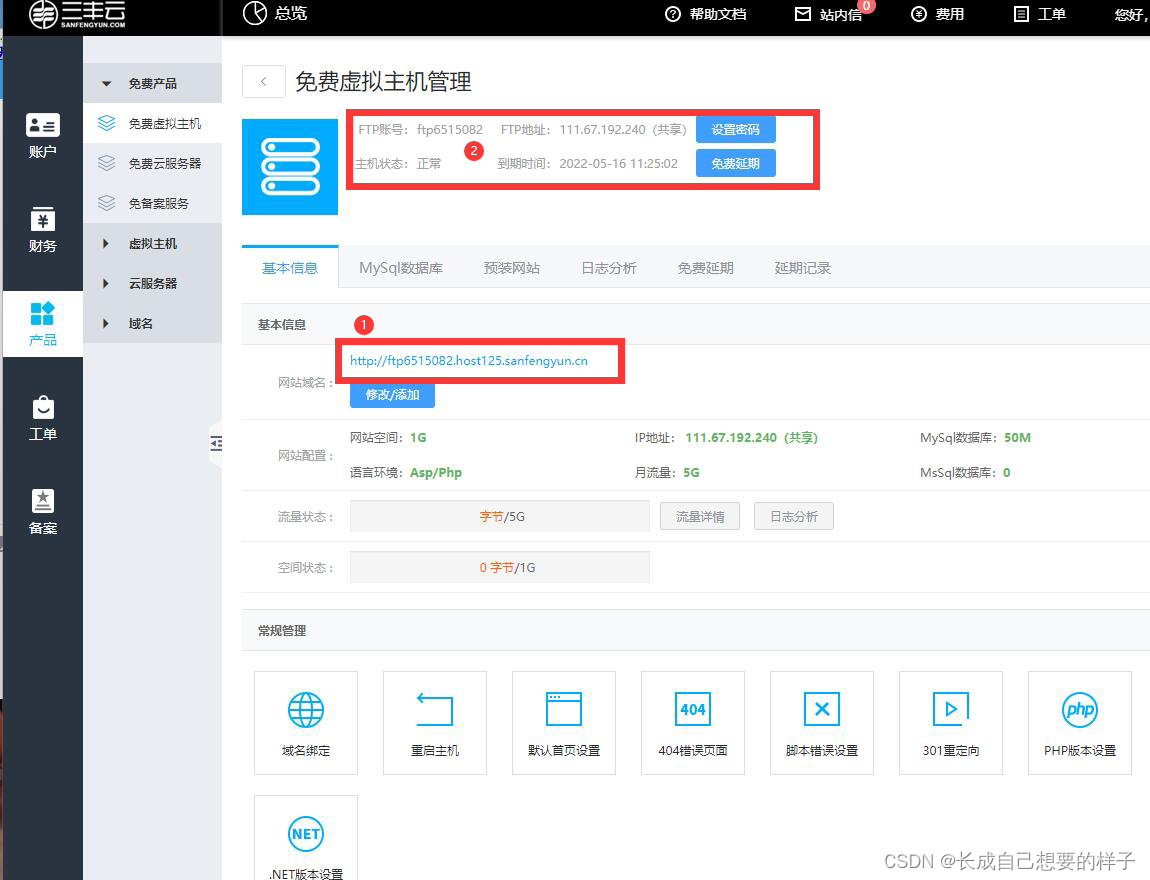This screenshot has width=1150, height=880.
Task: Click the 网站空间 1G value
Action: (x=418, y=437)
